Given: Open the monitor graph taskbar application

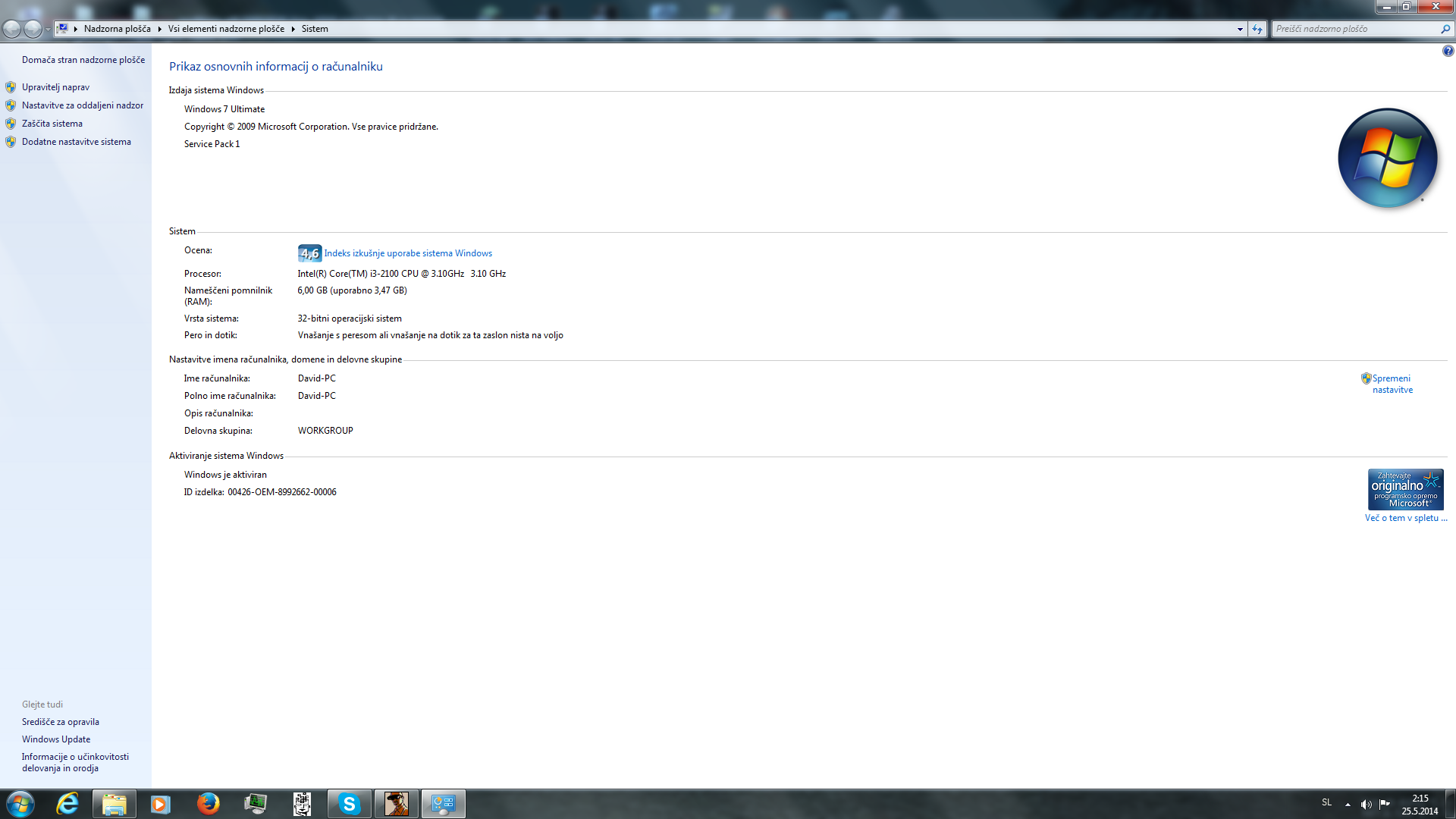Looking at the screenshot, I should [x=256, y=804].
